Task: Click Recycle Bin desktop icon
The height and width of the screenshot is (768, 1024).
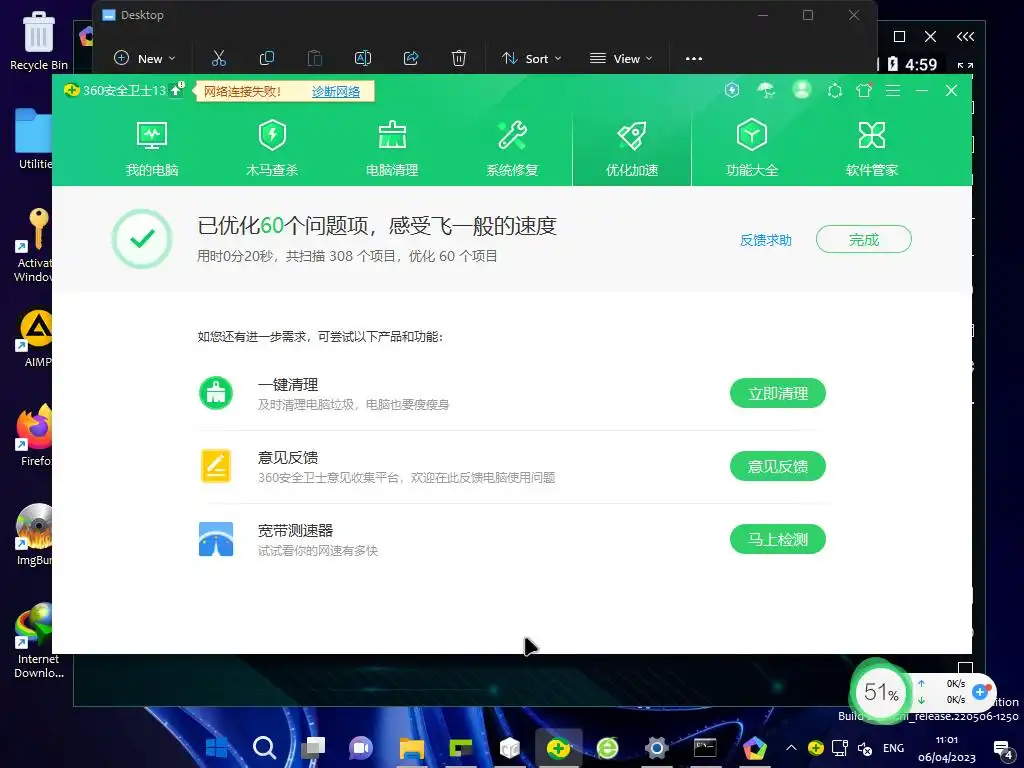Action: [39, 40]
